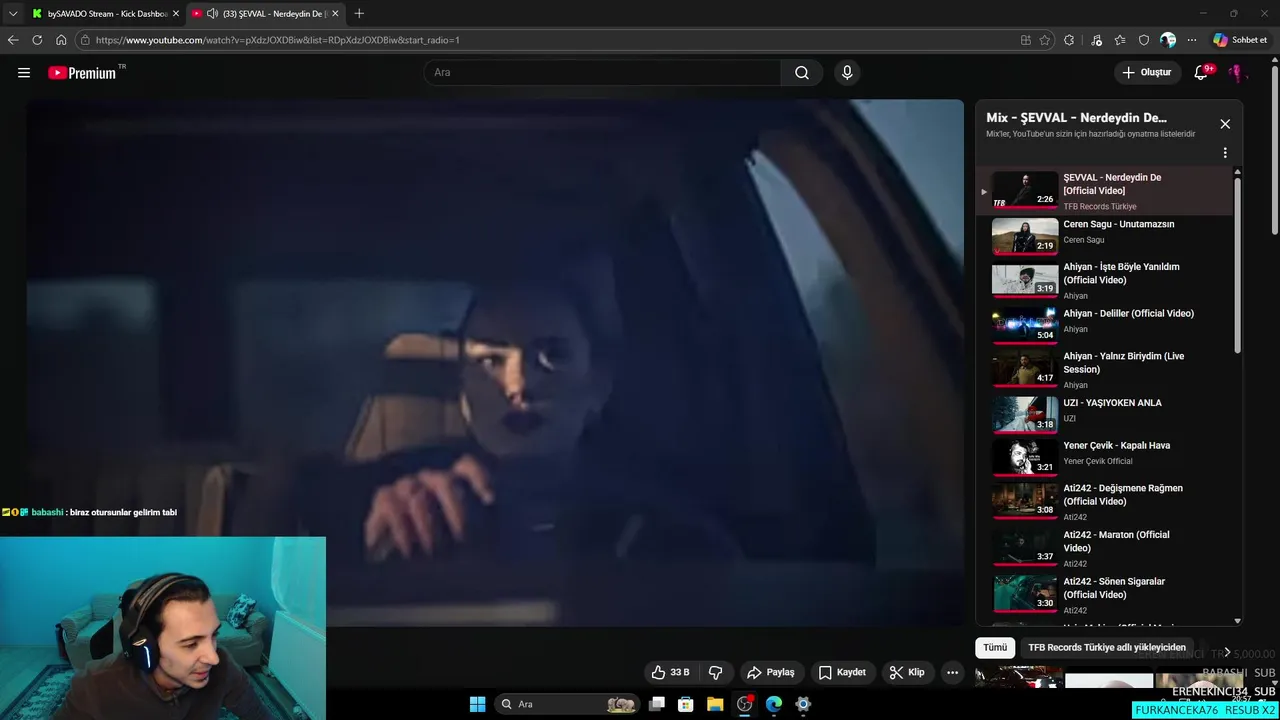The width and height of the screenshot is (1280, 720).
Task: Play UZI - YAŞIYOKEN ANLA
Action: pos(1105,414)
